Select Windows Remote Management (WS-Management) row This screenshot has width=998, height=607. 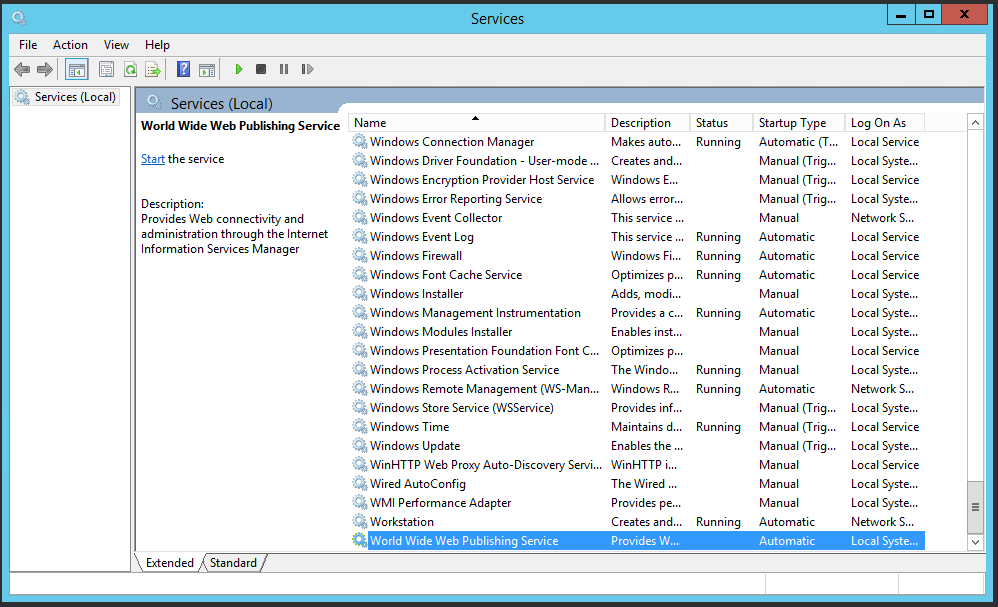coord(638,388)
